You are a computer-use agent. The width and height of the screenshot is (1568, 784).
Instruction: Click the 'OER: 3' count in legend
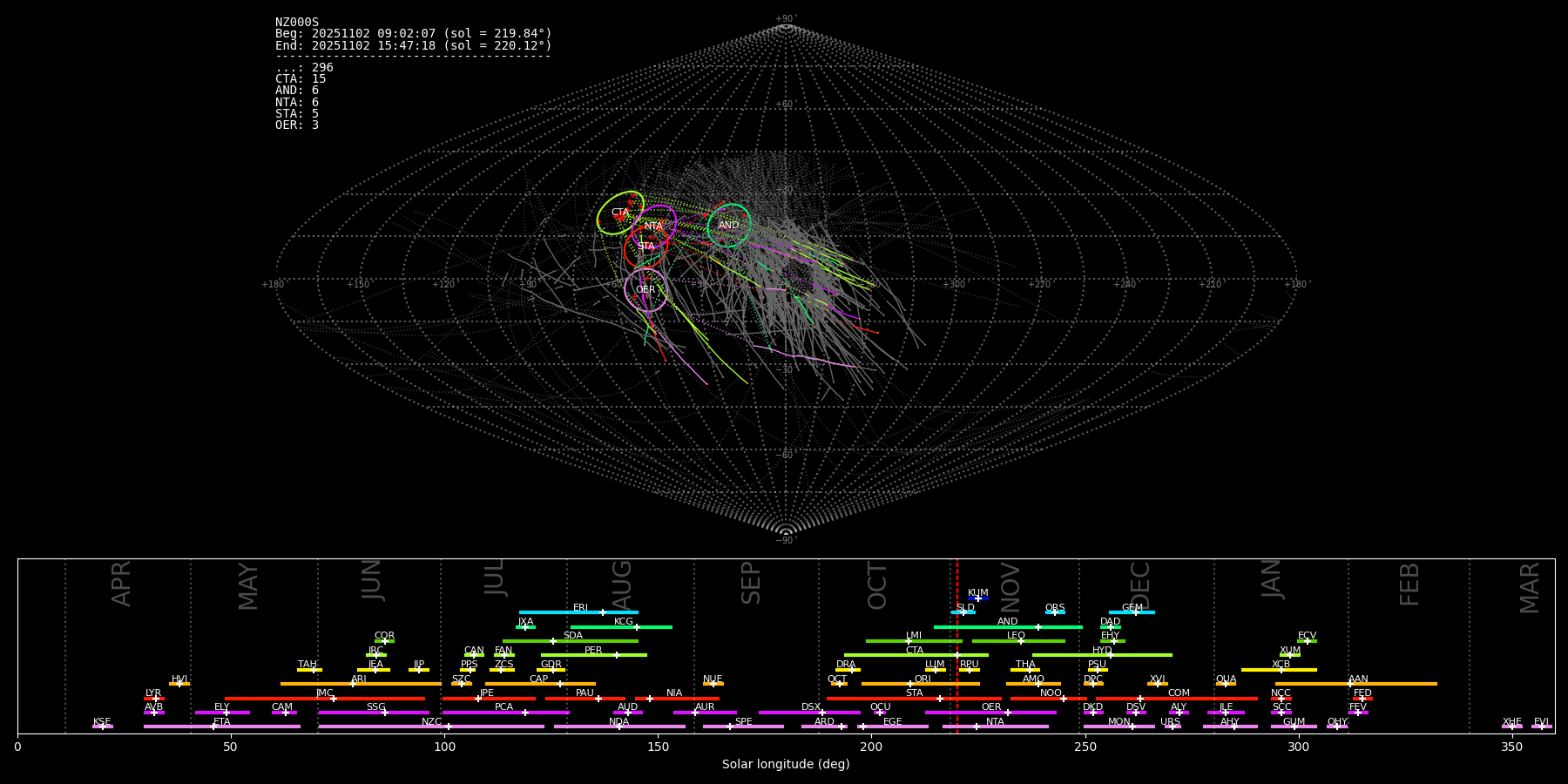(297, 125)
